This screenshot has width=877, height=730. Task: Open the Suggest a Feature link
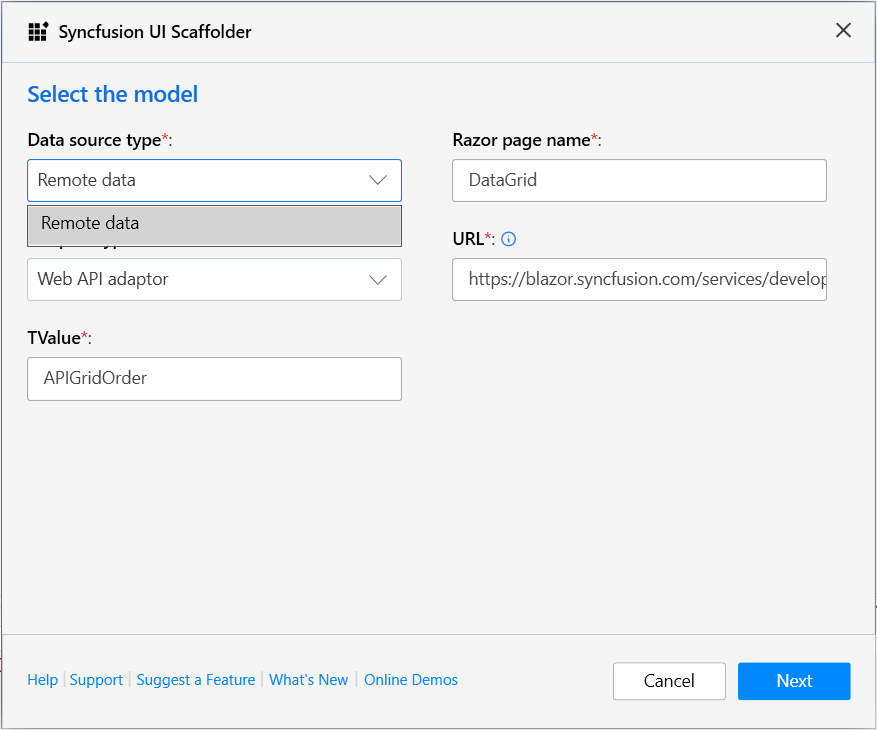pos(196,680)
